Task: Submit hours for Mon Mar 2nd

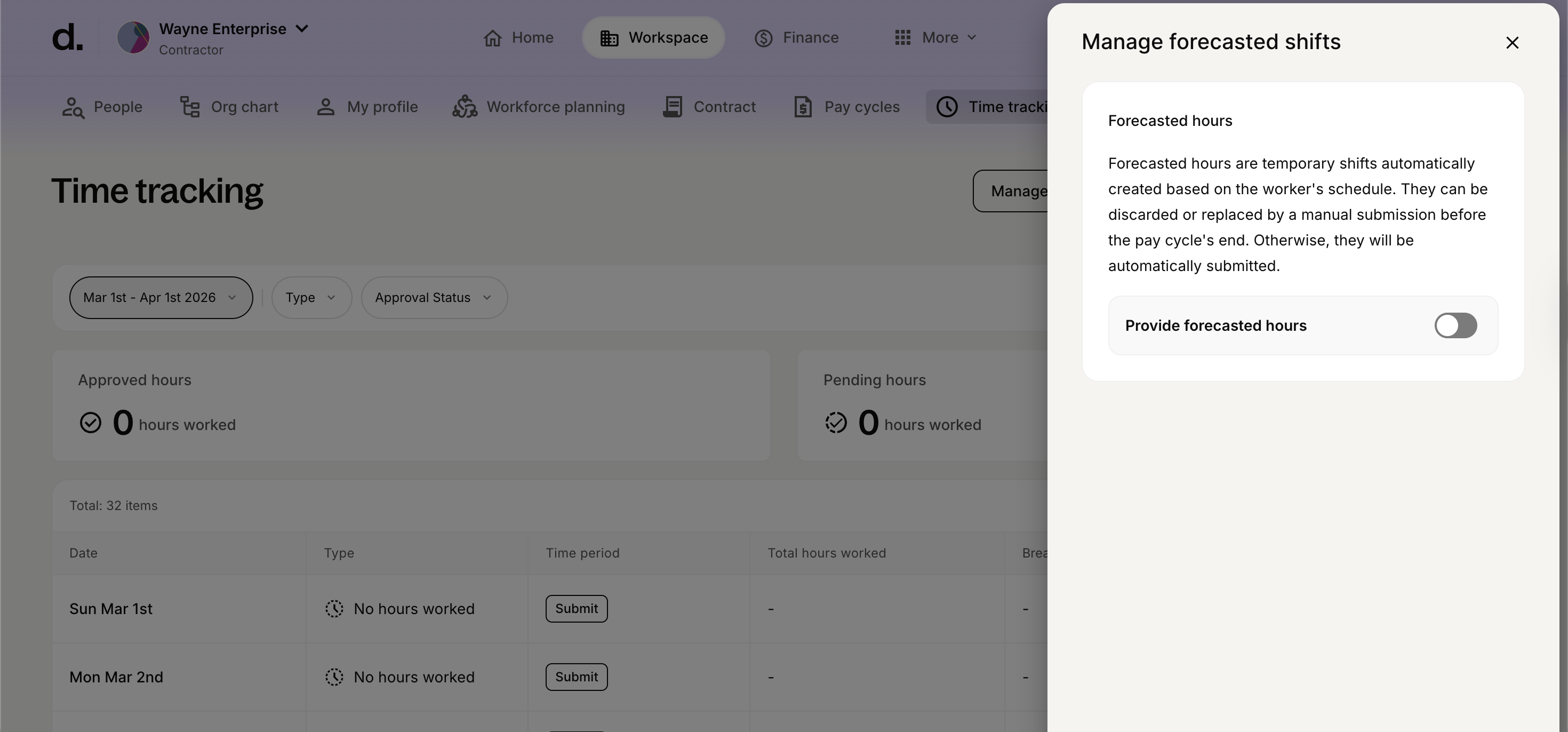Action: click(576, 677)
